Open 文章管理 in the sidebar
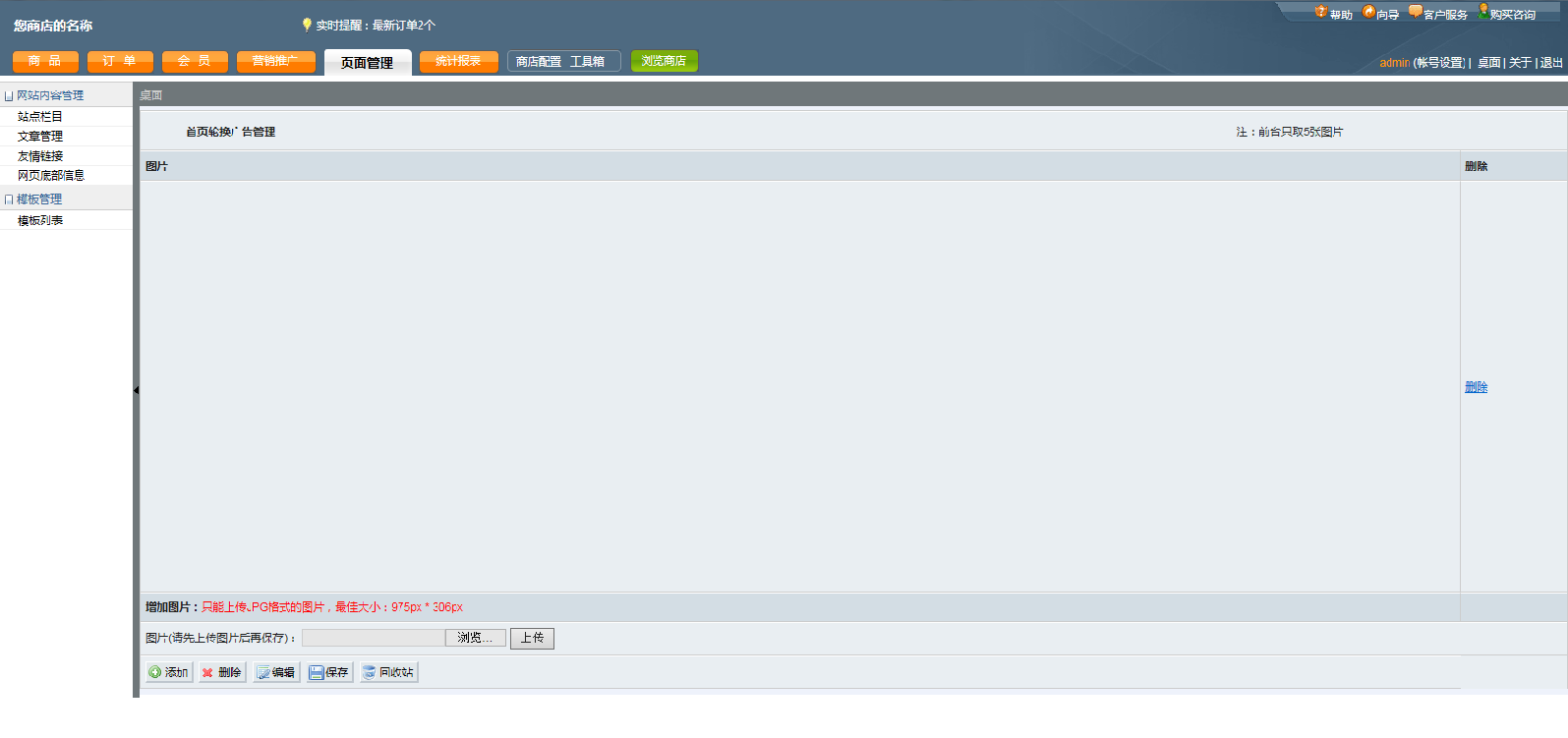The width and height of the screenshot is (1568, 738). pyautogui.click(x=40, y=137)
